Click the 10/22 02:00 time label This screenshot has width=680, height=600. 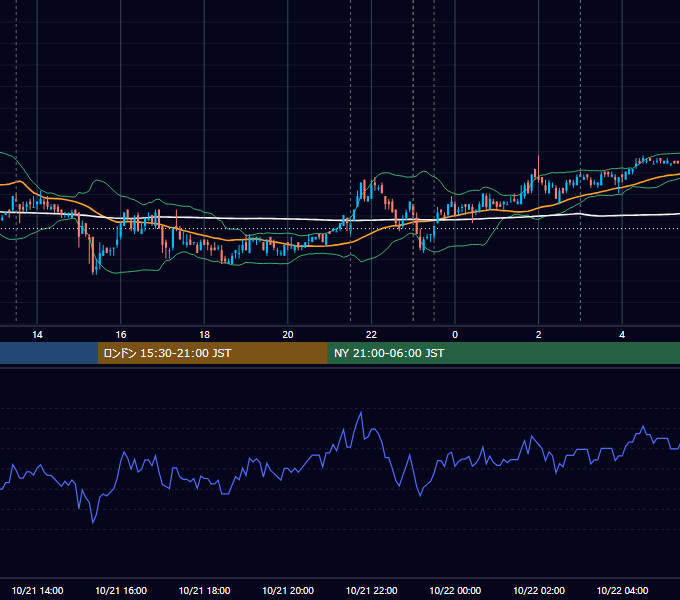click(539, 590)
